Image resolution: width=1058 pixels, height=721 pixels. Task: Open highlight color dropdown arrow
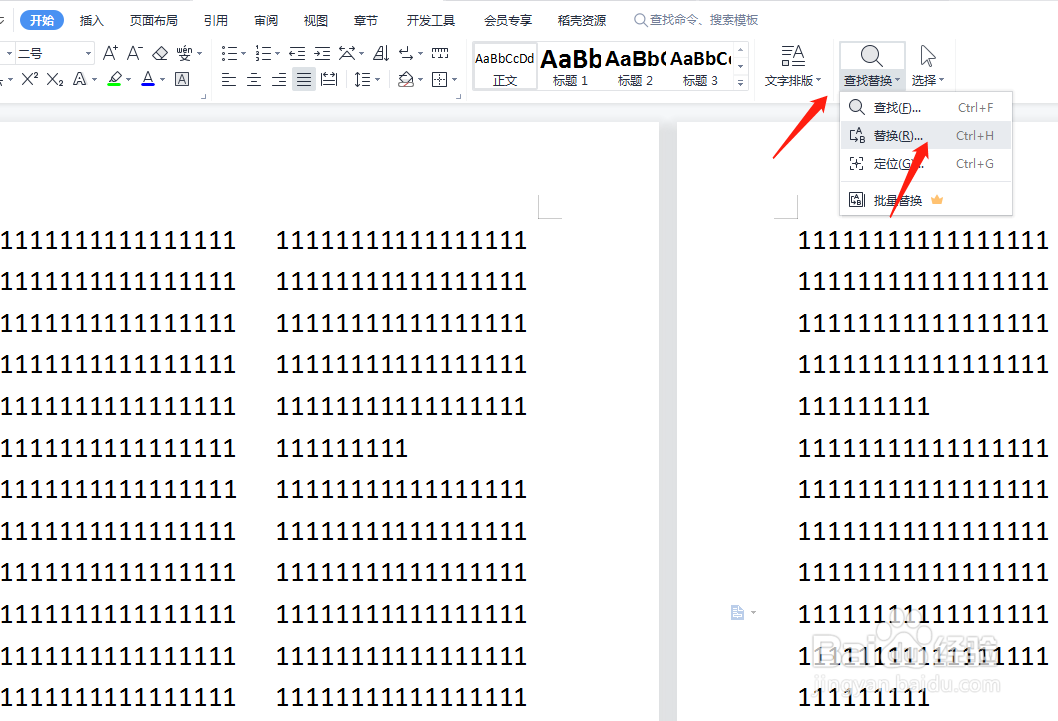tap(128, 80)
